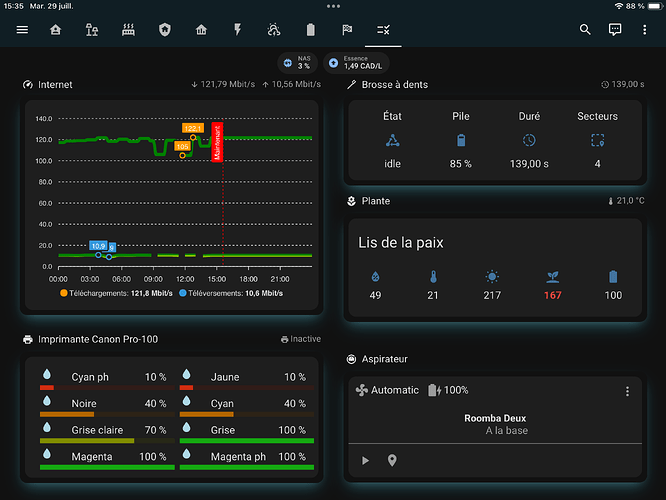Viewport: 666px width, 500px height.
Task: Open the header overflow three-dot menu
Action: point(644,30)
